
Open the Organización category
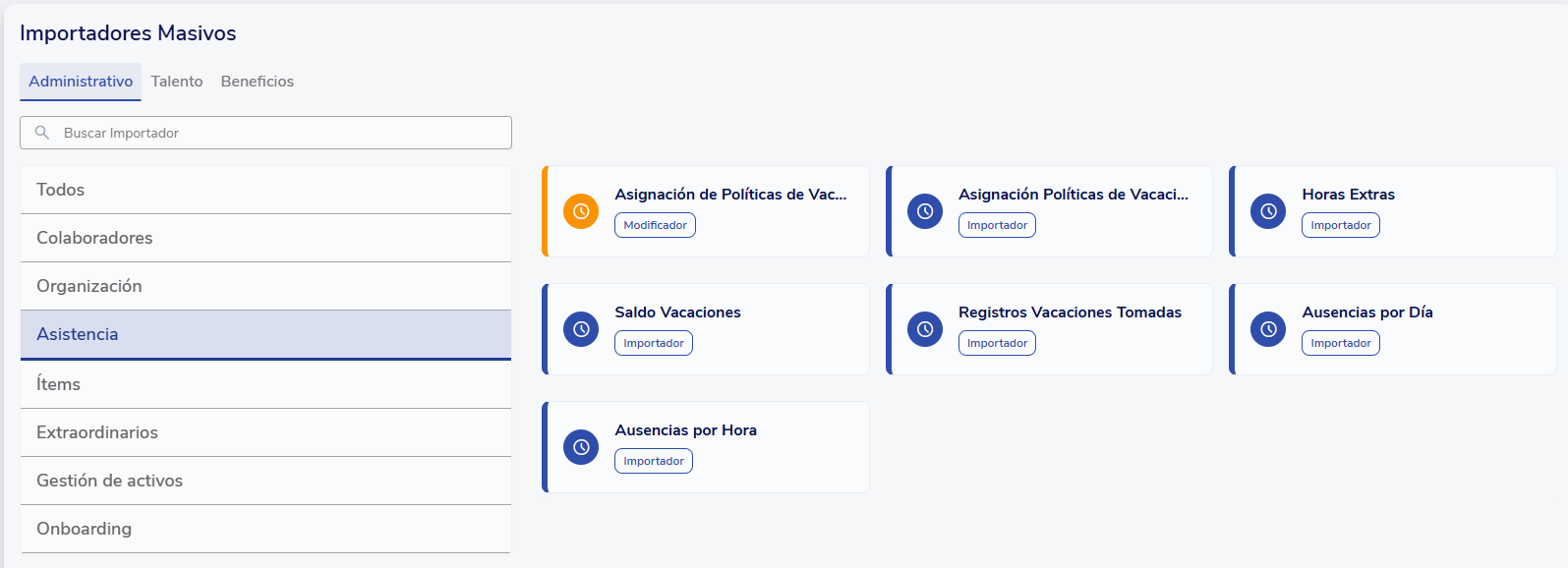[265, 286]
